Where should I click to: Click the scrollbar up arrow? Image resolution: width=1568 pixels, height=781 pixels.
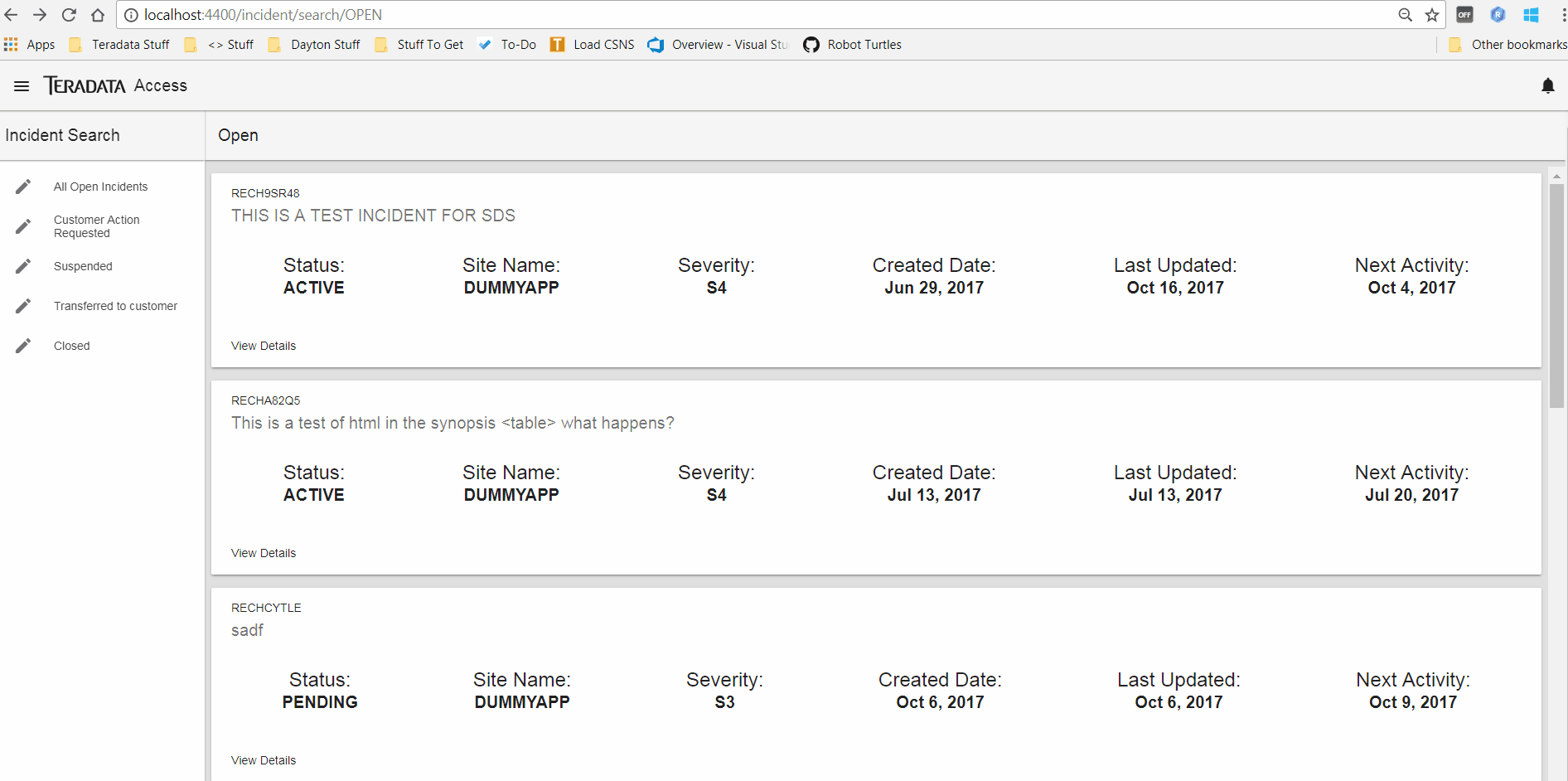(1556, 177)
